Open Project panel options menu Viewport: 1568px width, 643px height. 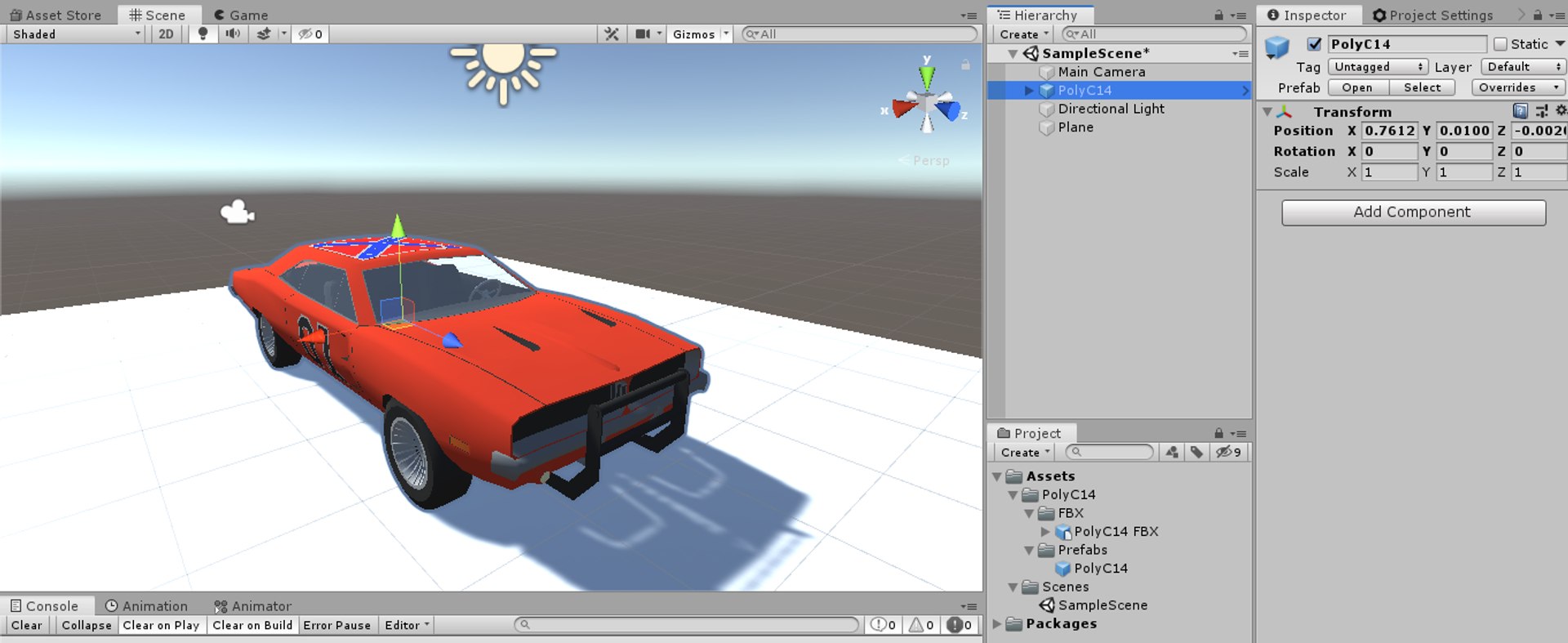pyautogui.click(x=1239, y=434)
